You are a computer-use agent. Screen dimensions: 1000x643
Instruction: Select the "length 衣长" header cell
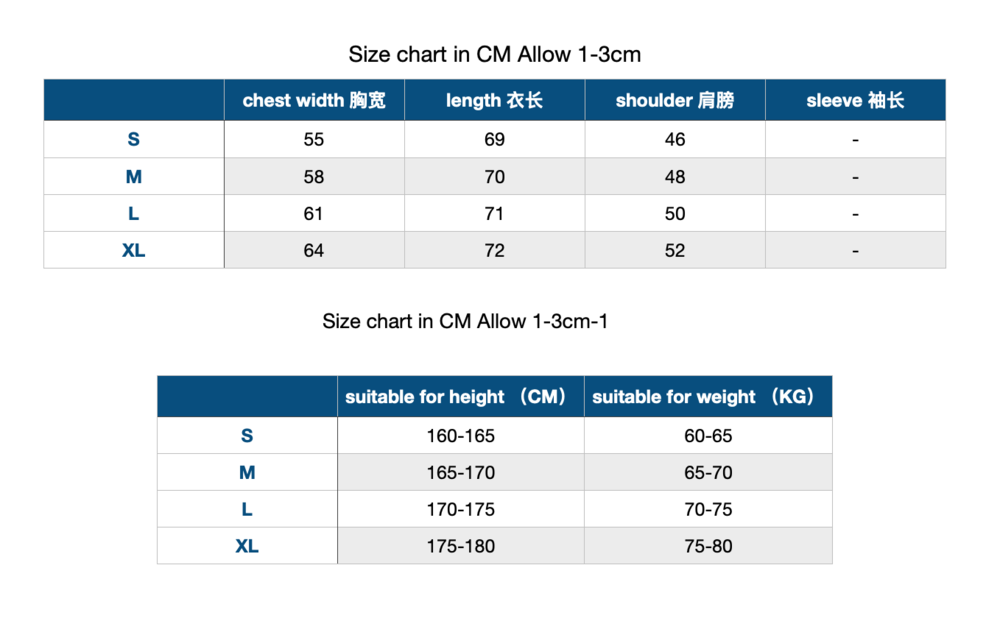coord(494,100)
